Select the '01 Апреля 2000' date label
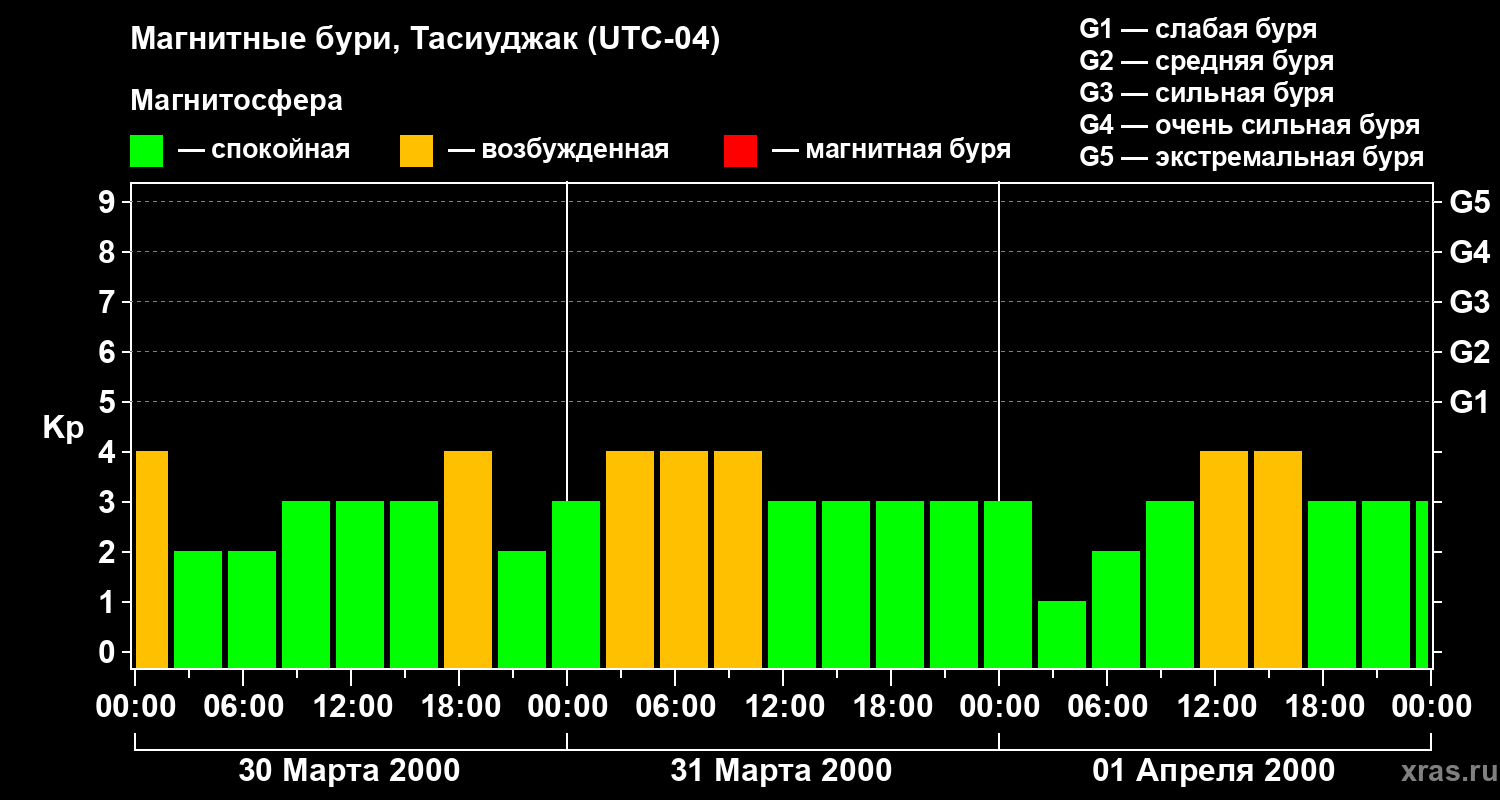Viewport: 1500px width, 800px height. click(1213, 771)
